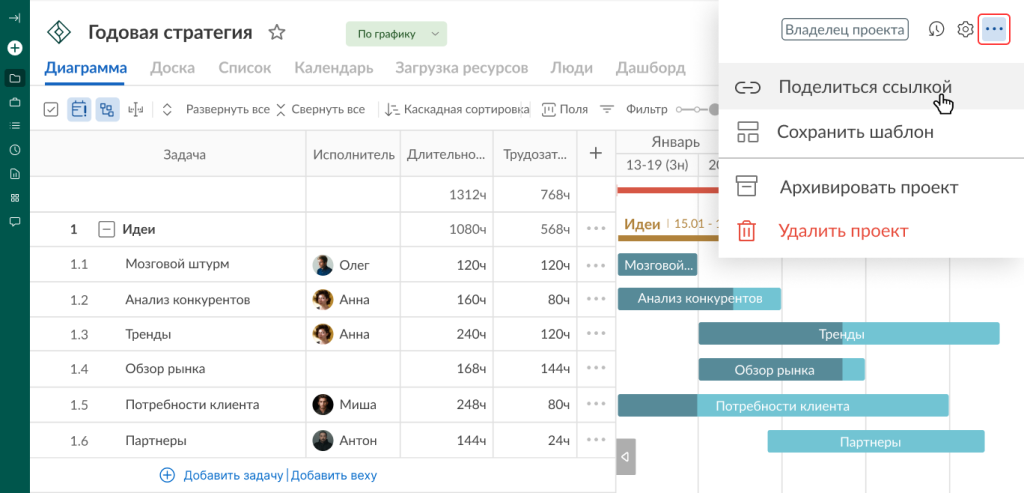The image size is (1024, 493).
Task: Click the Задача column header
Action: point(184,155)
